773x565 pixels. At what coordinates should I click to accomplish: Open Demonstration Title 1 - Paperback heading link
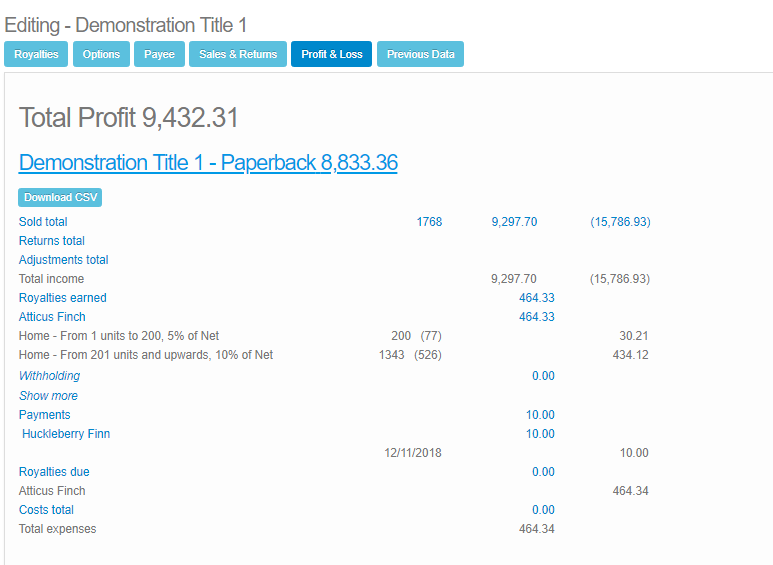208,163
